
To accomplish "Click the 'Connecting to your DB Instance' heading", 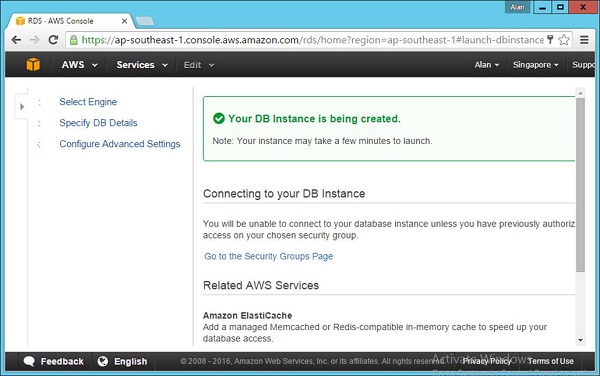I will click(284, 194).
